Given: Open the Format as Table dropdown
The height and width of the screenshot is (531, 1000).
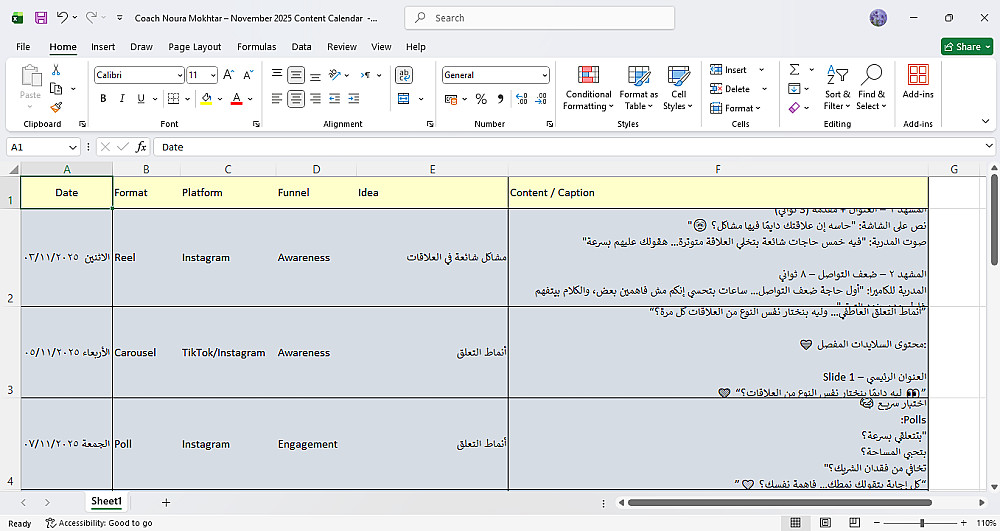Looking at the screenshot, I should point(638,87).
